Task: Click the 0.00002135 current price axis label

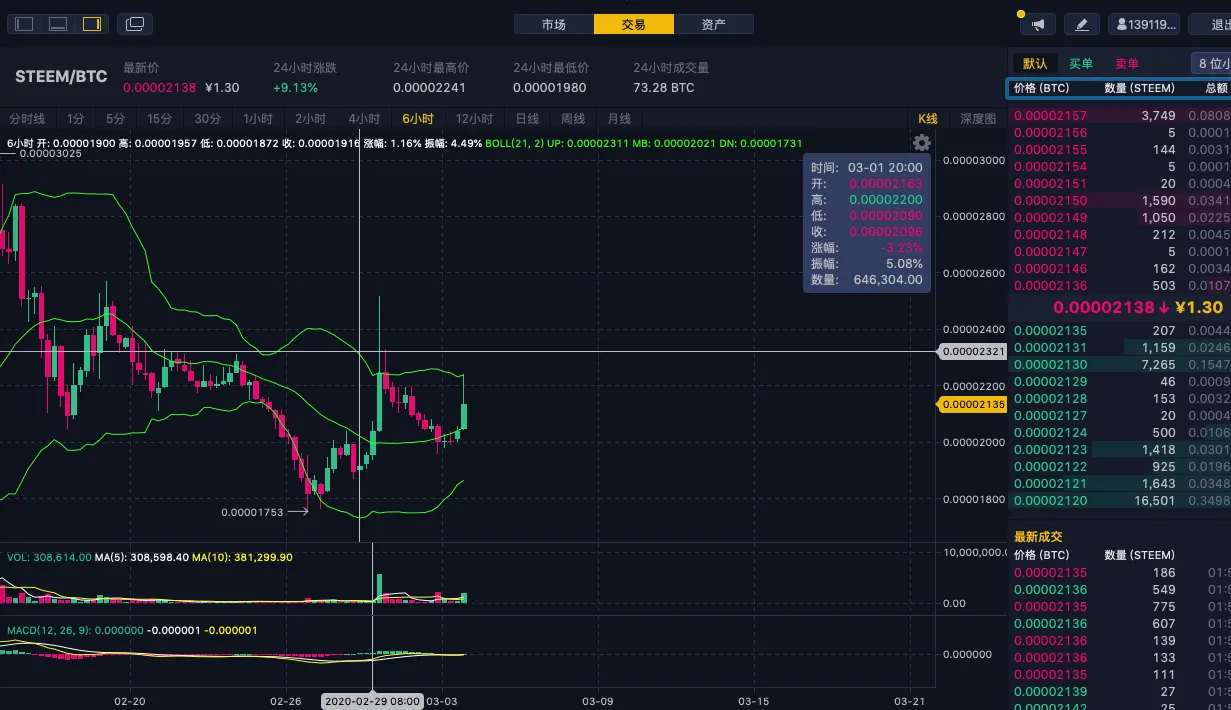Action: [x=972, y=405]
